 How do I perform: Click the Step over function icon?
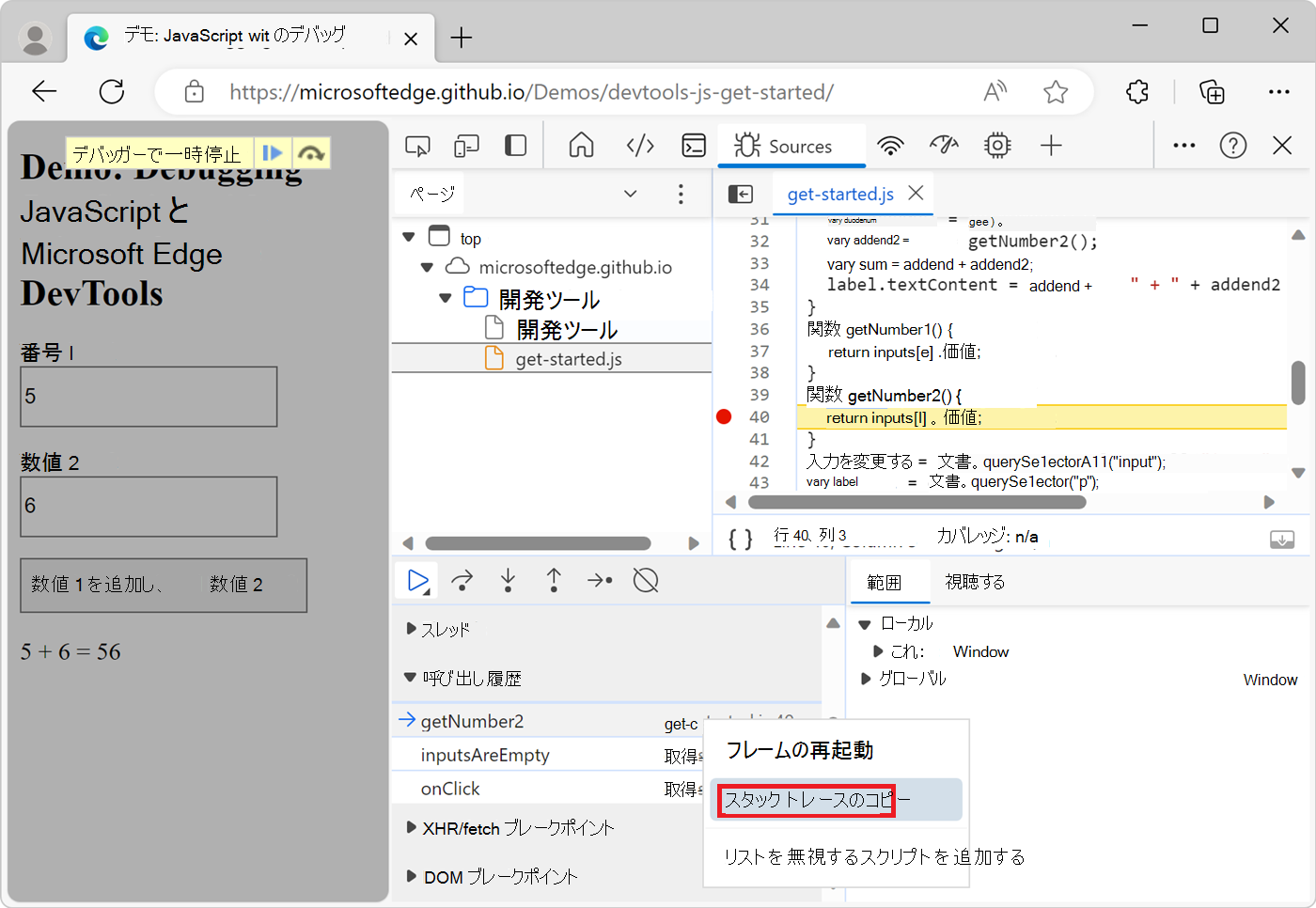point(462,581)
